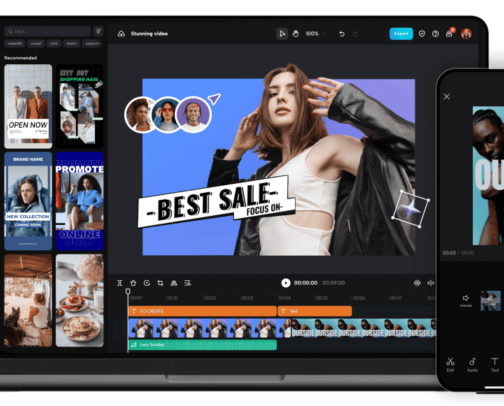Viewport: 504px width, 406px height.
Task: Choose the 'OPEN NOW' template thumbnail
Action: 28,106
